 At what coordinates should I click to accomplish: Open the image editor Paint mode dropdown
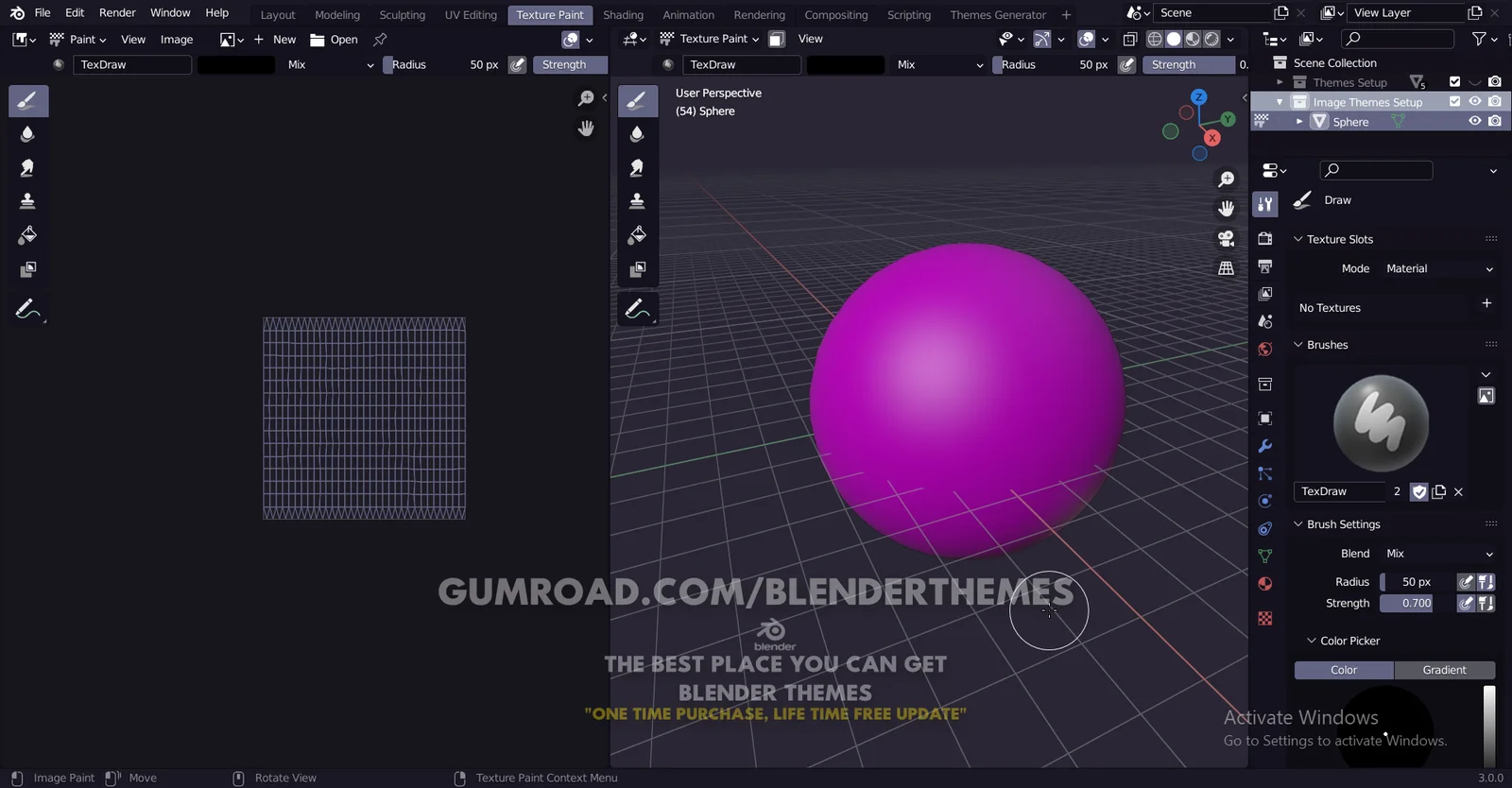click(77, 40)
